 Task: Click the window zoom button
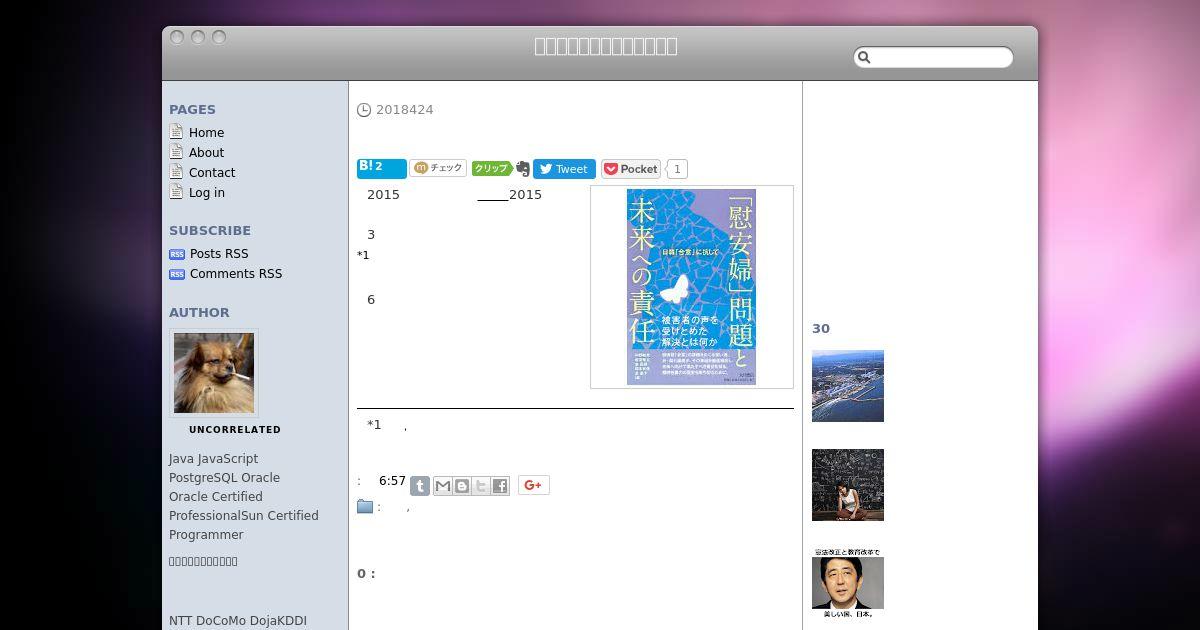click(x=219, y=37)
